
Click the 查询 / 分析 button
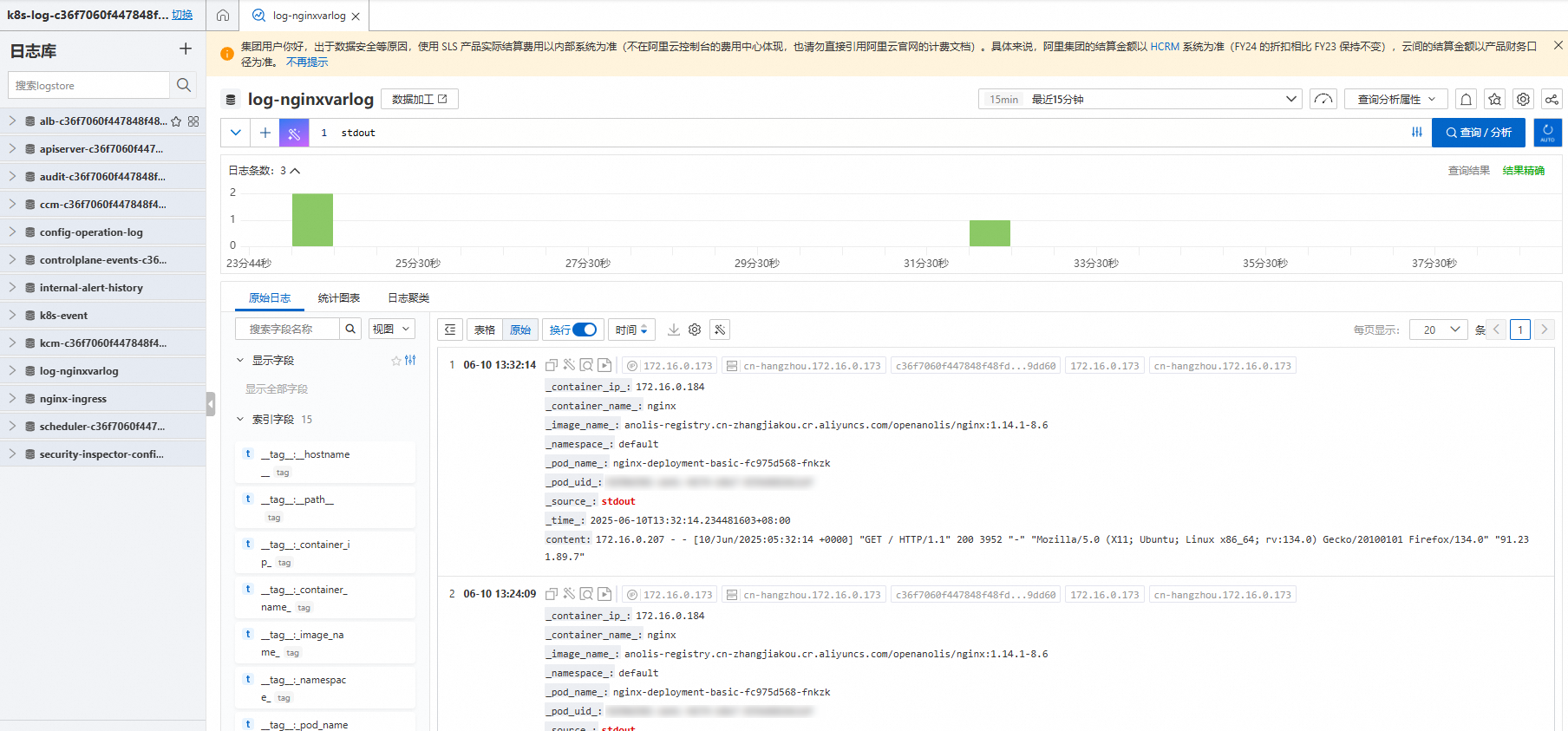(x=1479, y=133)
